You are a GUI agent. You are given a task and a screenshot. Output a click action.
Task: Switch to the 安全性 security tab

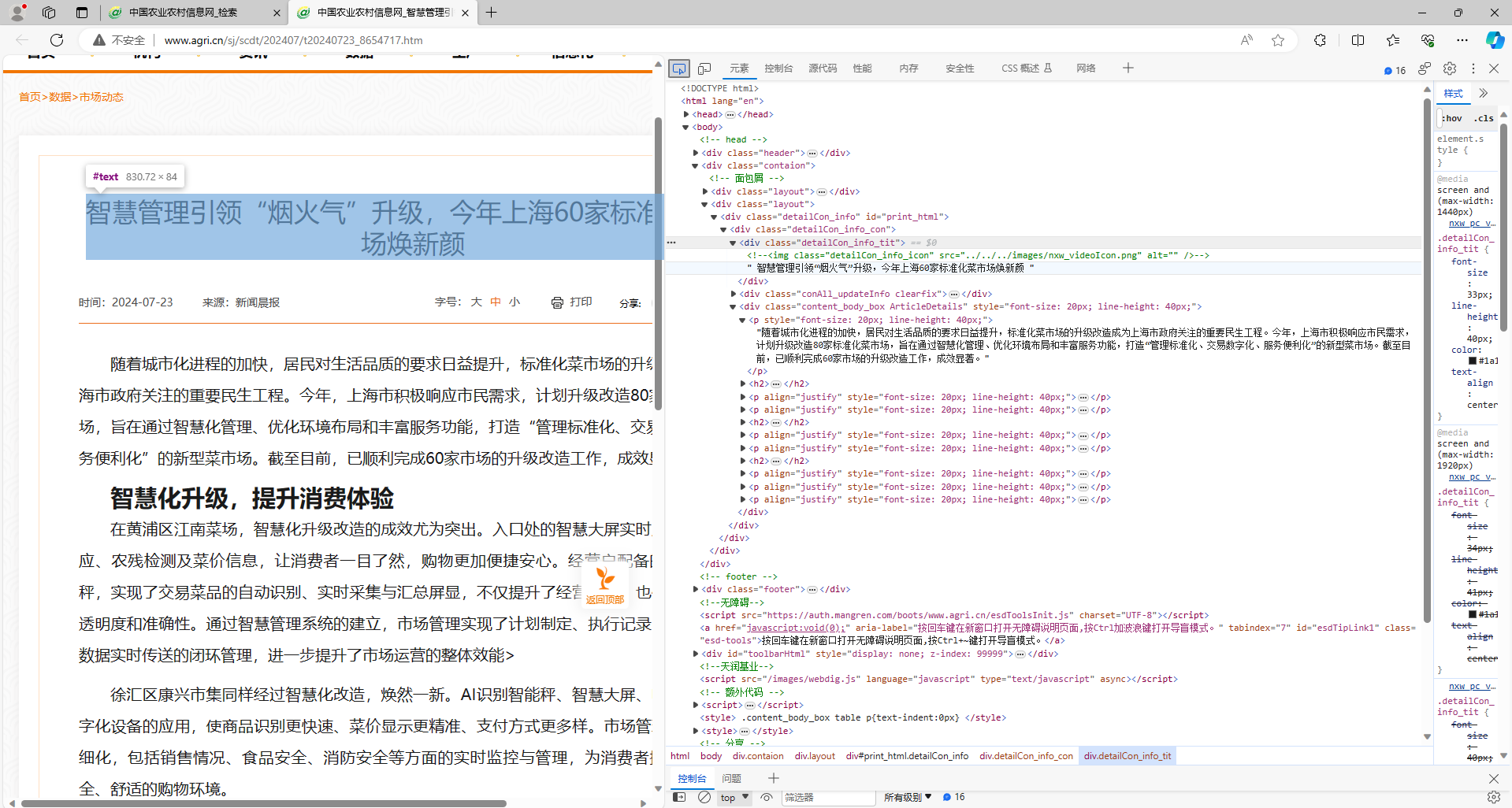(960, 69)
